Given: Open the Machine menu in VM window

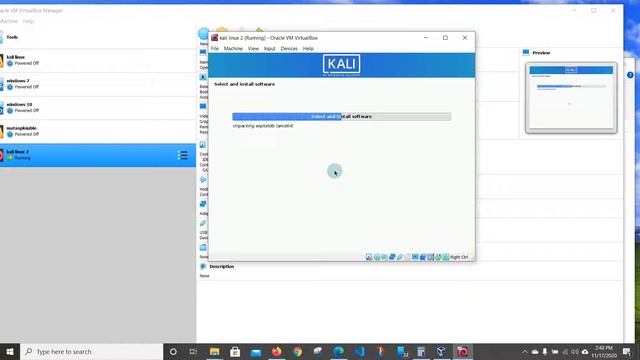Looking at the screenshot, I should click(233, 49).
